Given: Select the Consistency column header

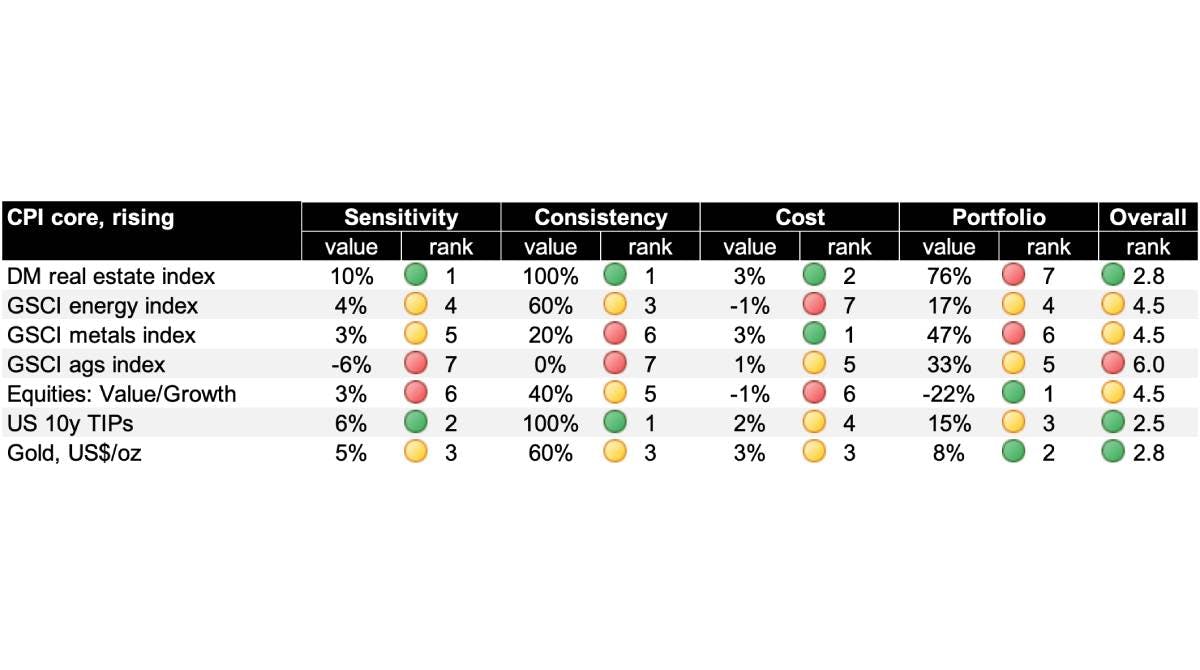Looking at the screenshot, I should [x=600, y=217].
